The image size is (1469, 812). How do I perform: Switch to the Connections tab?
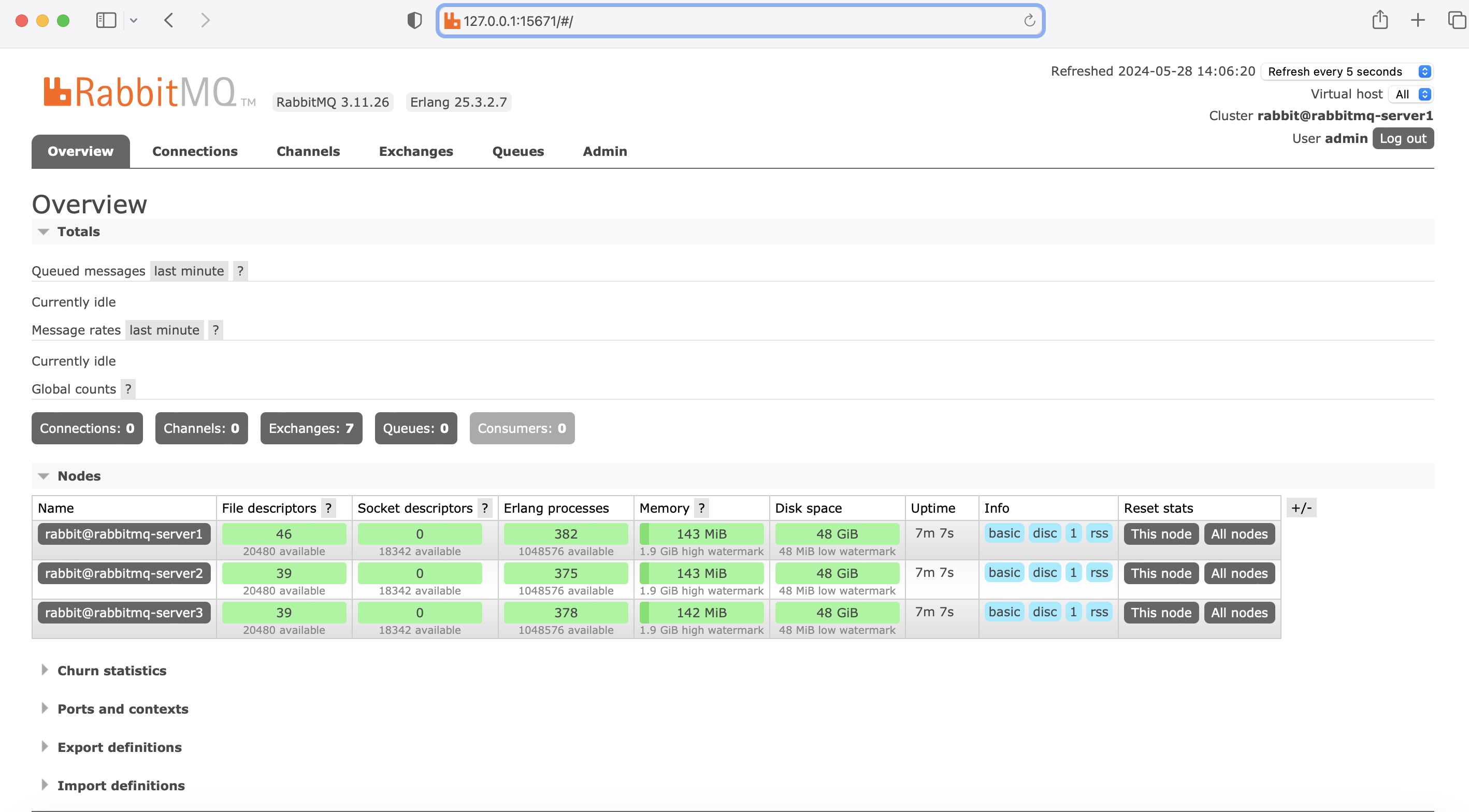click(194, 151)
